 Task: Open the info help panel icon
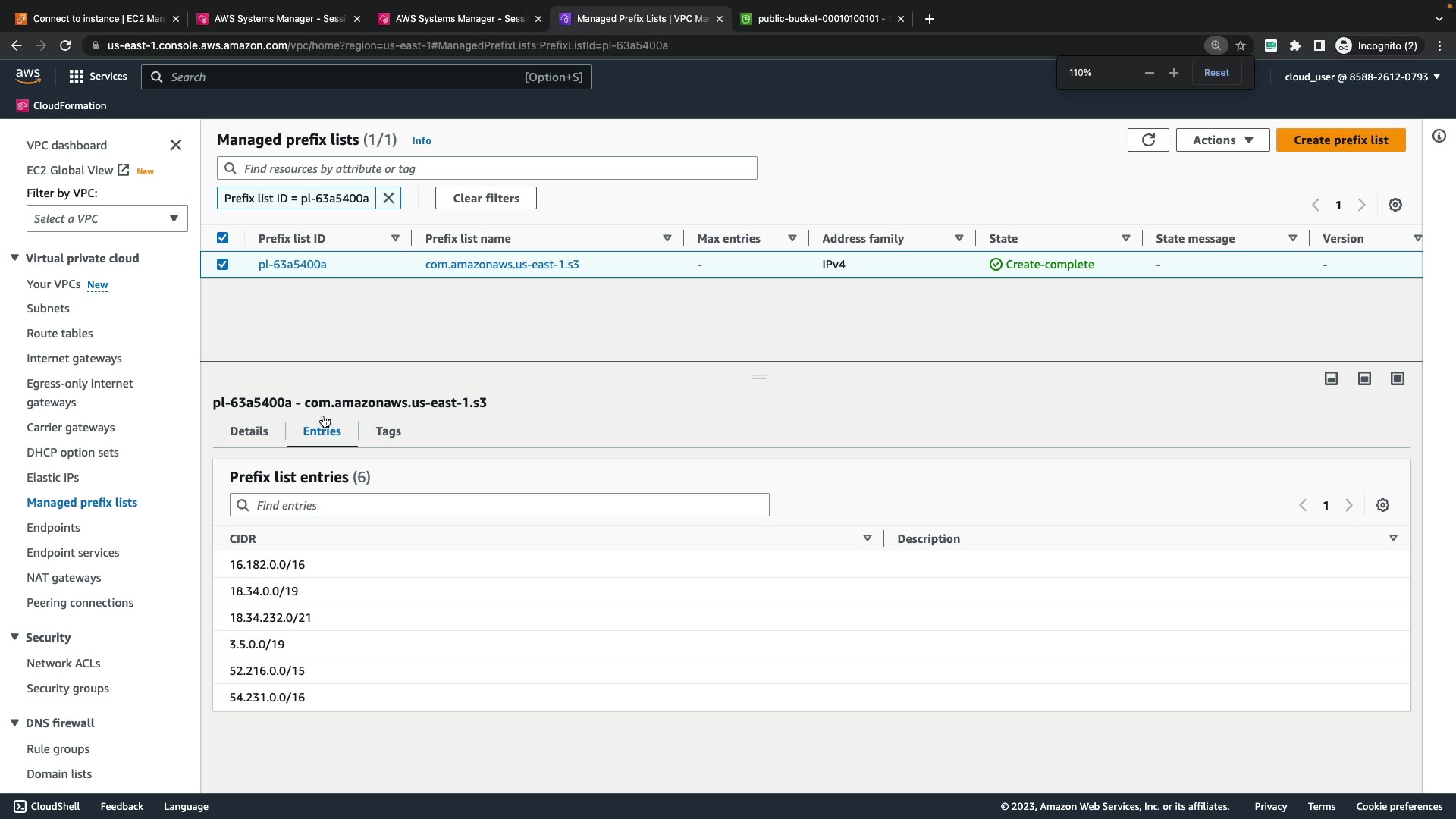pyautogui.click(x=1439, y=136)
